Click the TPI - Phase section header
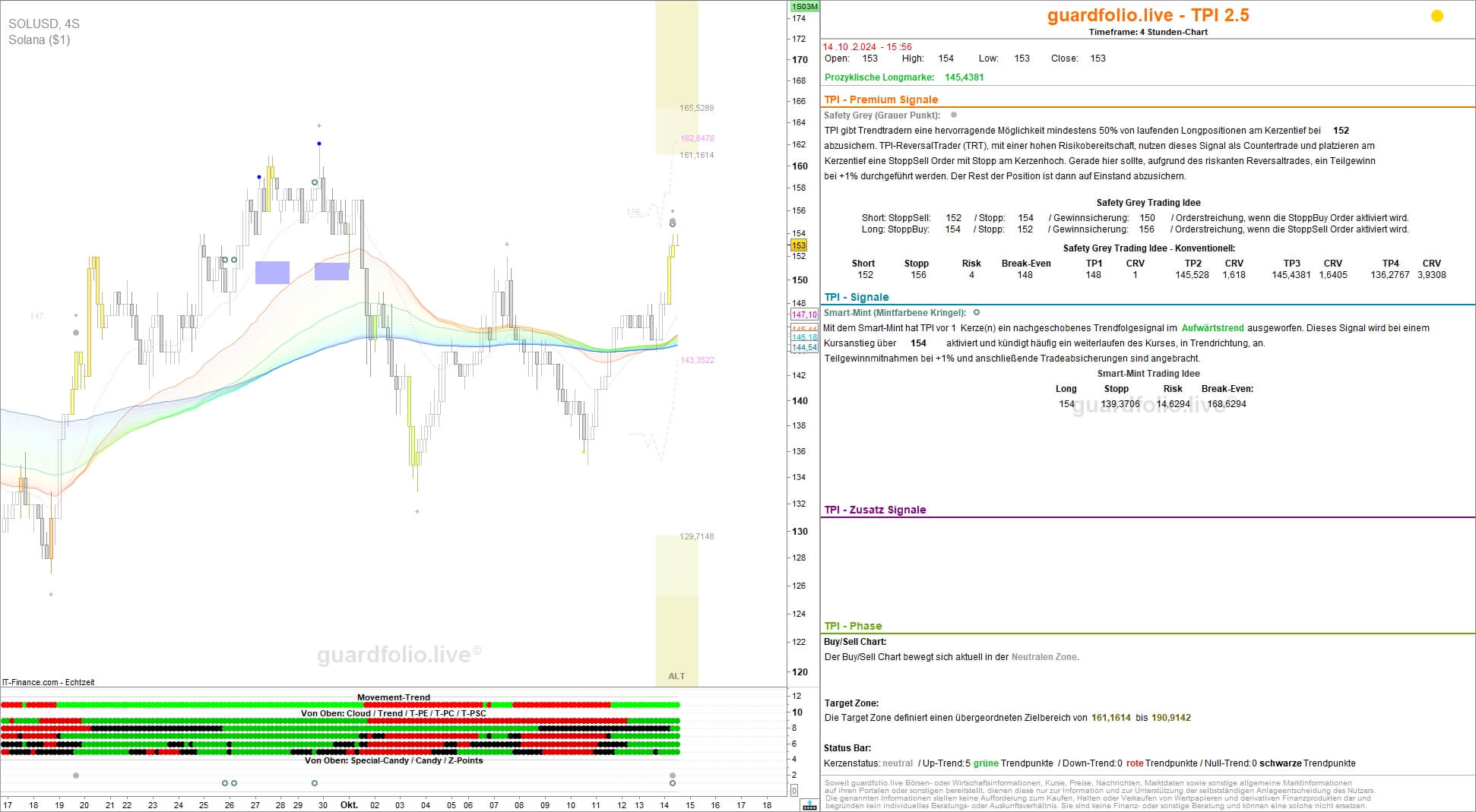 point(853,626)
